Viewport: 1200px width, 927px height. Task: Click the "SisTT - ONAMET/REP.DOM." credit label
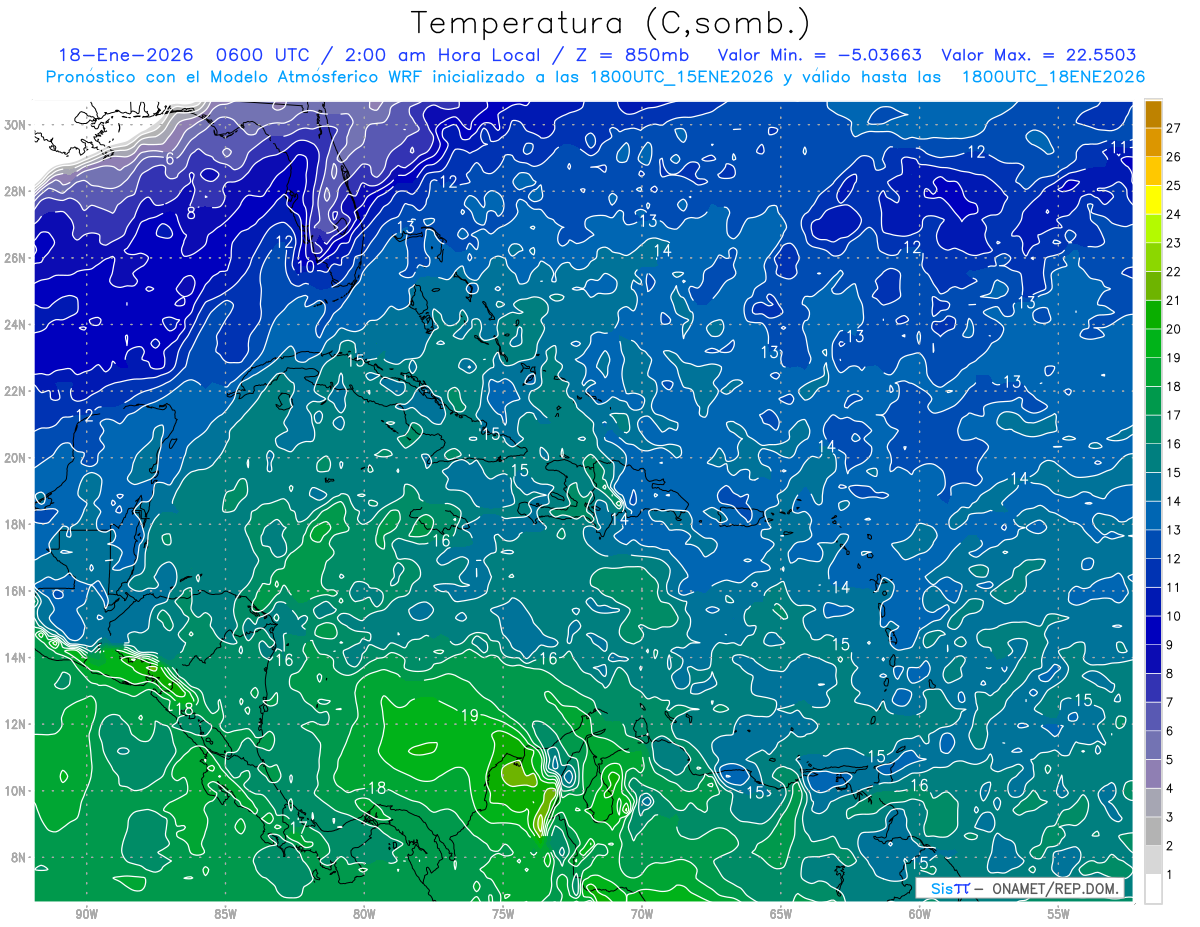(1020, 888)
